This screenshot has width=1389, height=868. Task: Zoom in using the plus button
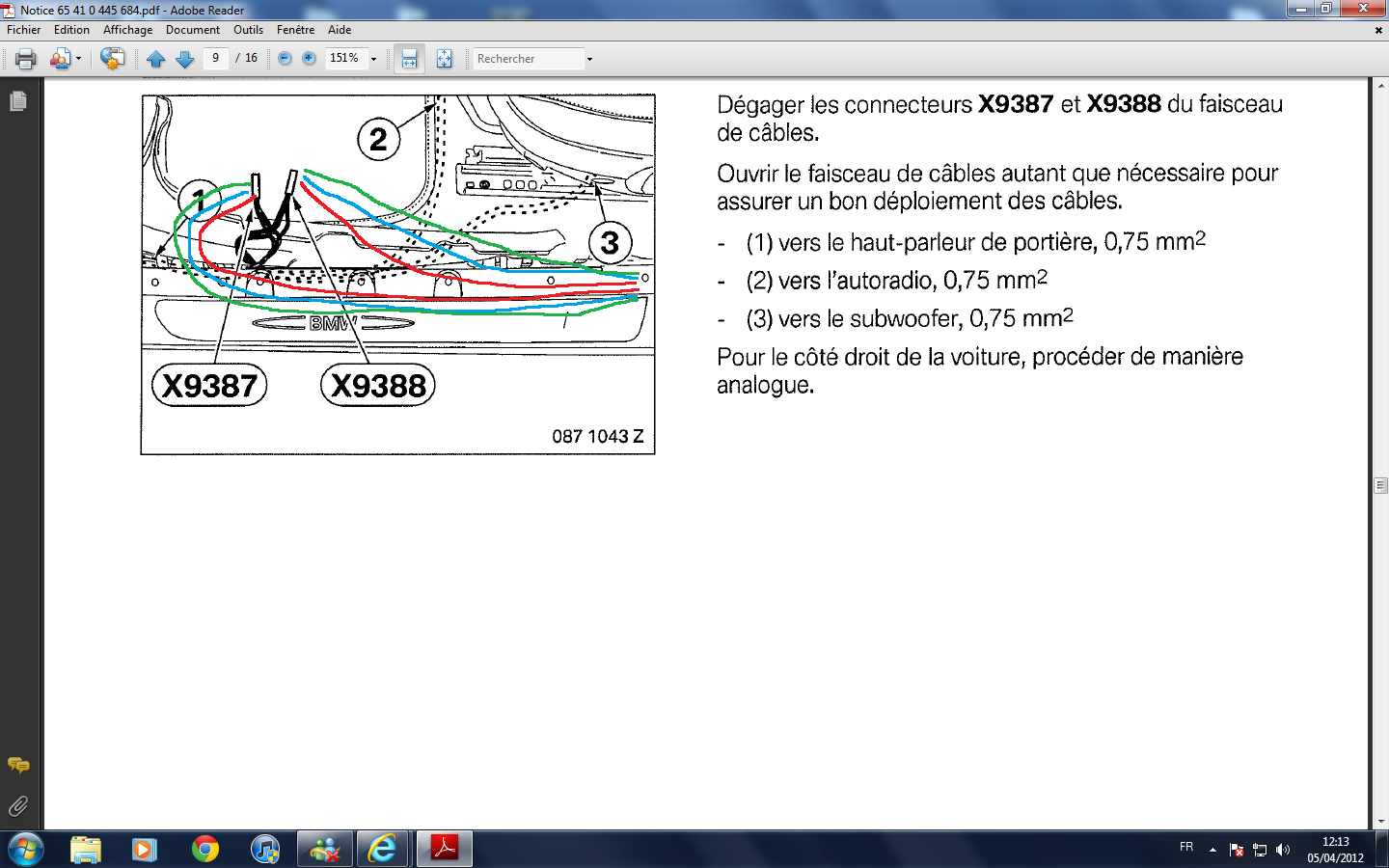coord(309,59)
